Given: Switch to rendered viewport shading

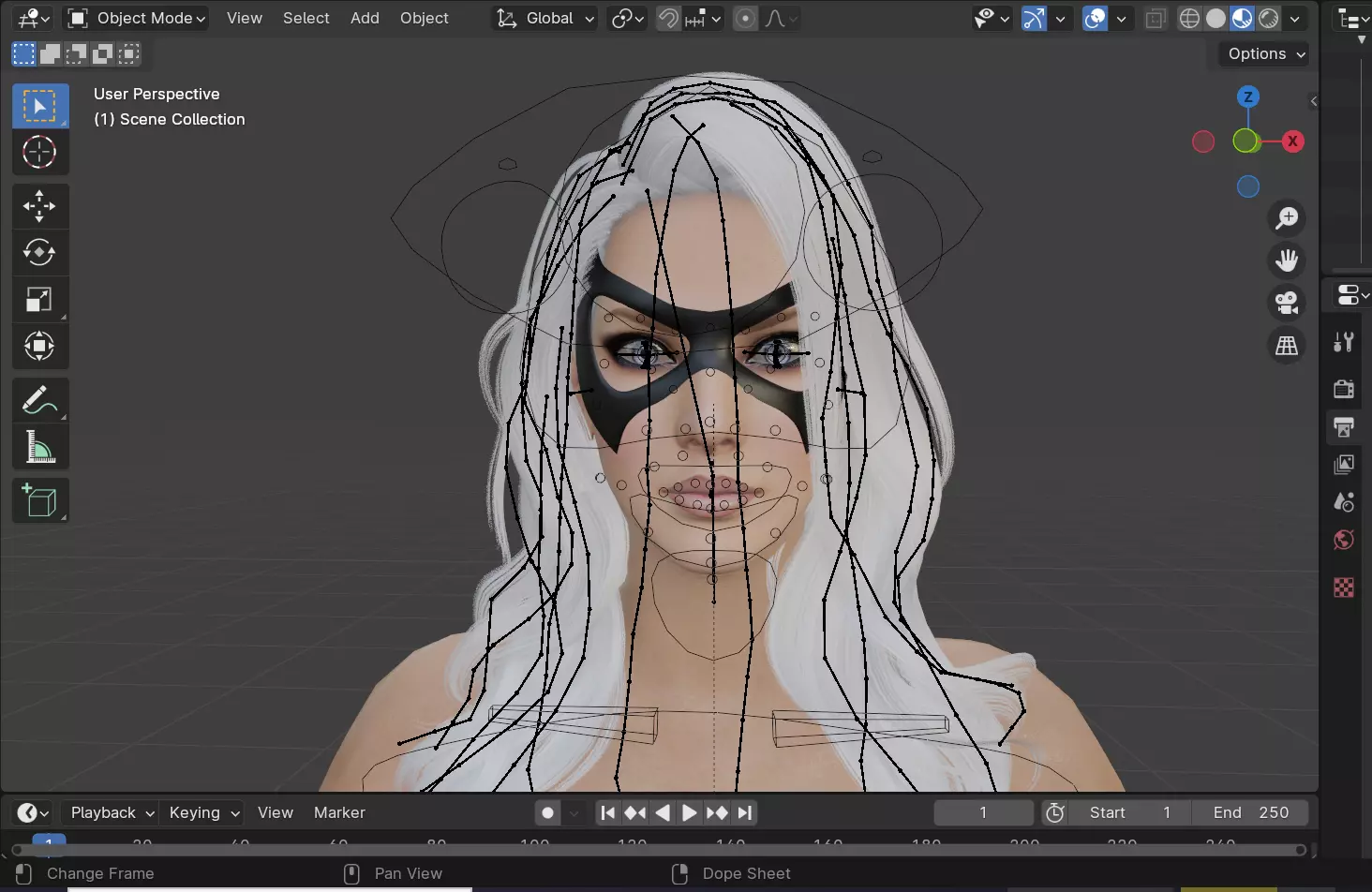Looking at the screenshot, I should [1268, 18].
